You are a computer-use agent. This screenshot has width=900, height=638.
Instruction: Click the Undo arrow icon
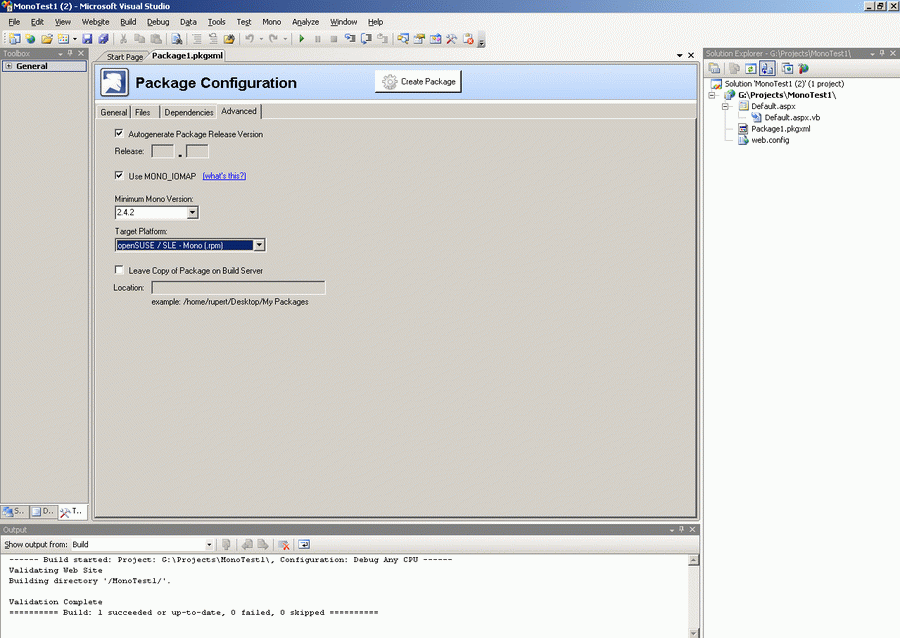(x=250, y=38)
